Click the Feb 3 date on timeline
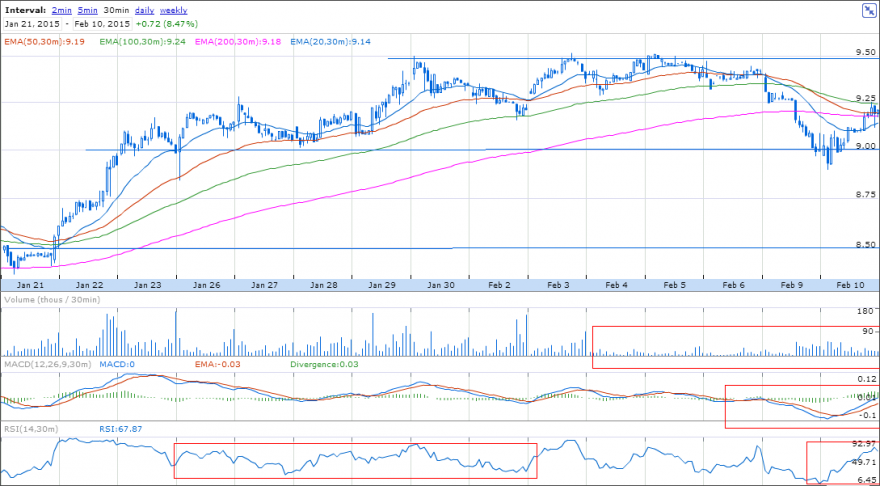Image resolution: width=880 pixels, height=486 pixels. click(557, 285)
